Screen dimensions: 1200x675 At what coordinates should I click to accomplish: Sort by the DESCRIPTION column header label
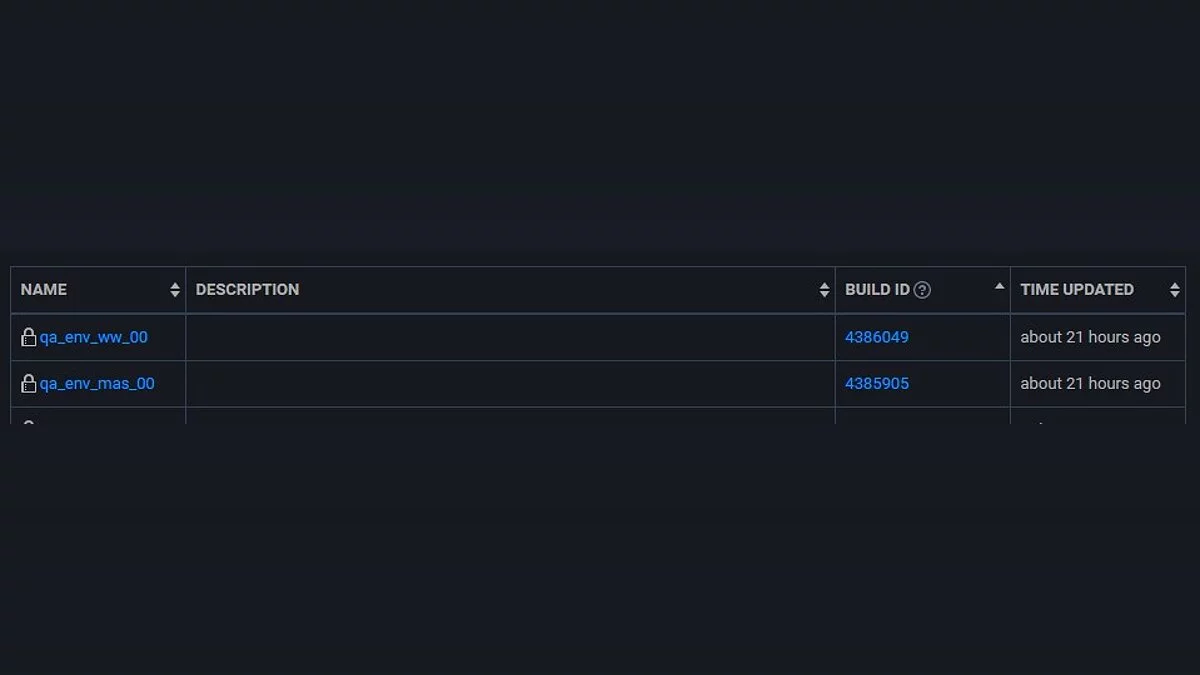(247, 290)
